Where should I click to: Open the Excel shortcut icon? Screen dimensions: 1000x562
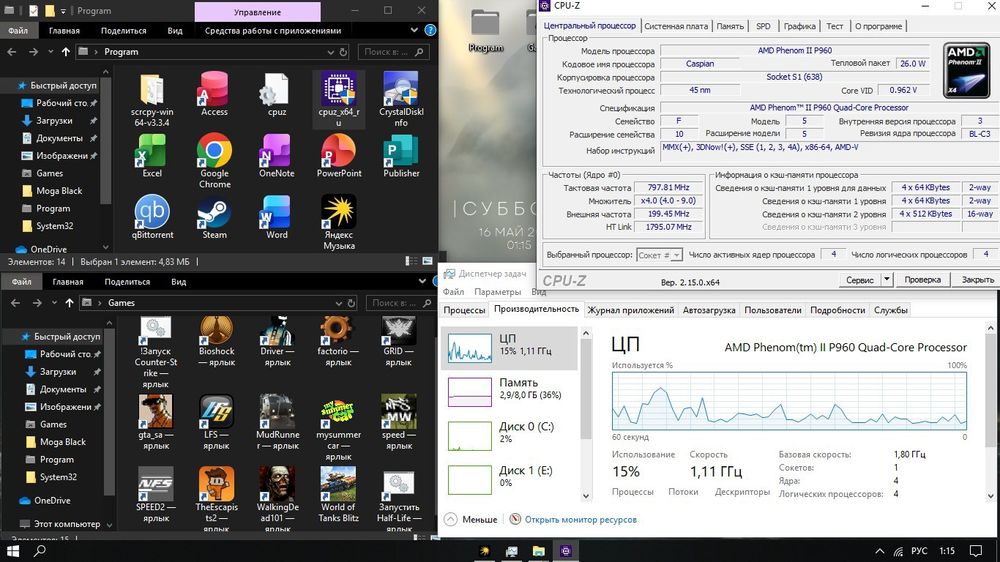(152, 156)
